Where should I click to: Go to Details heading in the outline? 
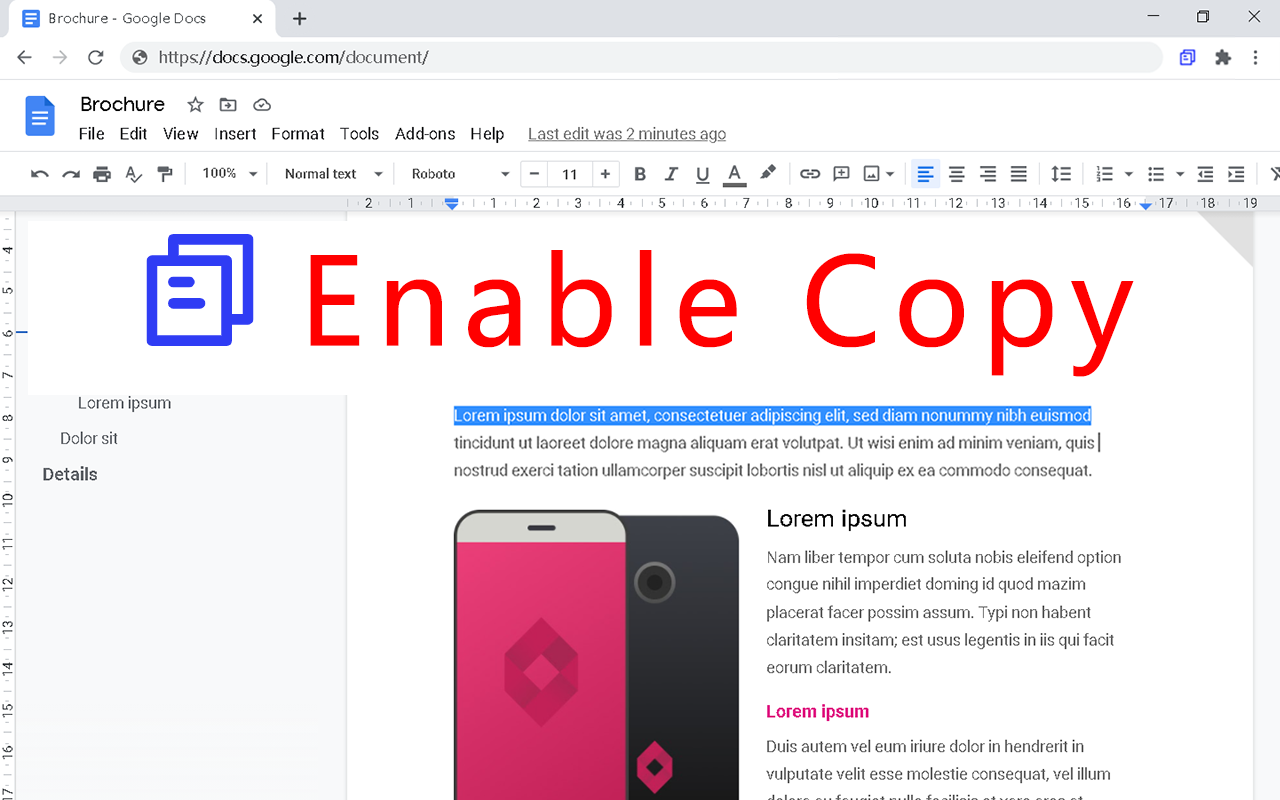pyautogui.click(x=70, y=474)
